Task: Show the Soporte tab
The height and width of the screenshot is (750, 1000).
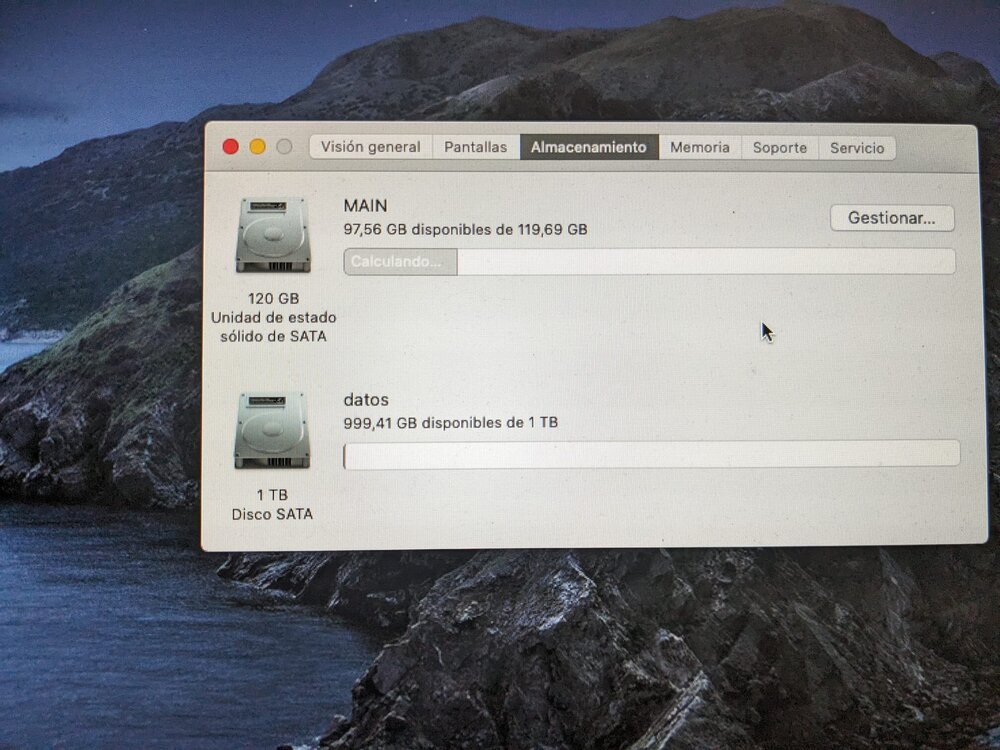Action: point(779,148)
